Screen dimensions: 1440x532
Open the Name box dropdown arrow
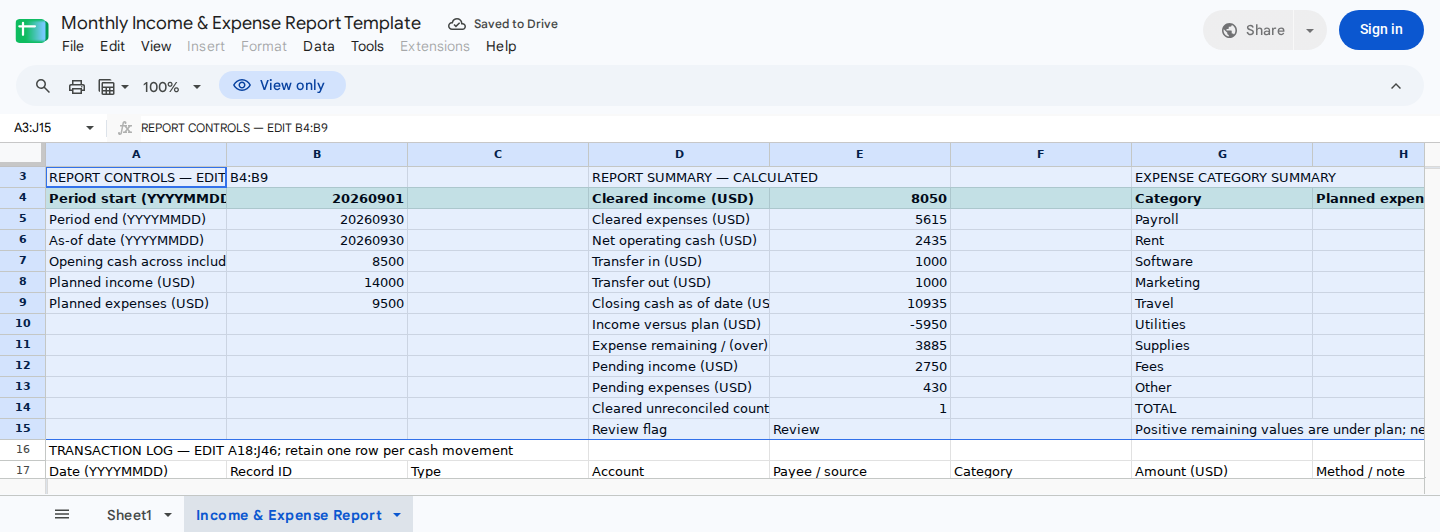90,128
